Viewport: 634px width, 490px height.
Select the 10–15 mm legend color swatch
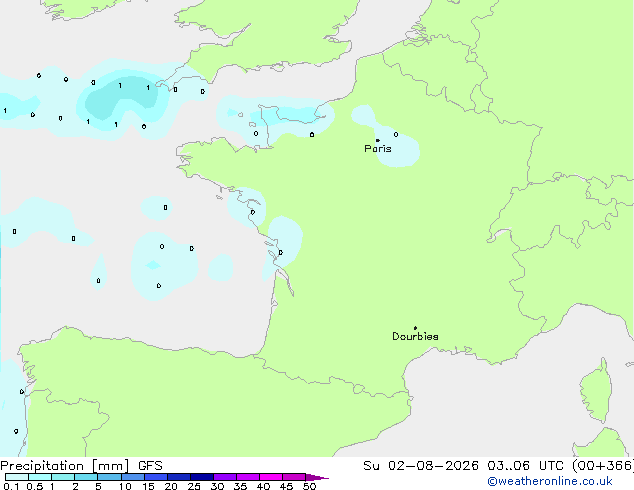tap(132, 477)
